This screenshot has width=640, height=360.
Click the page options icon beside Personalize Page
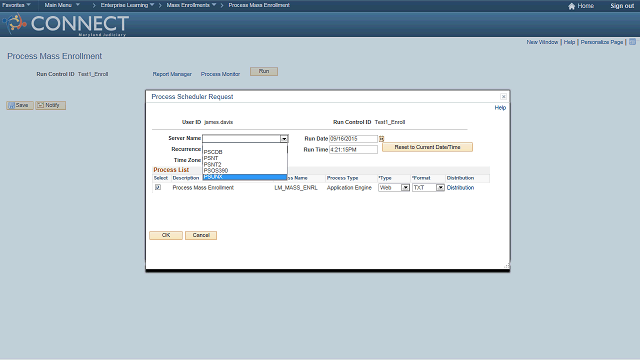coord(632,42)
